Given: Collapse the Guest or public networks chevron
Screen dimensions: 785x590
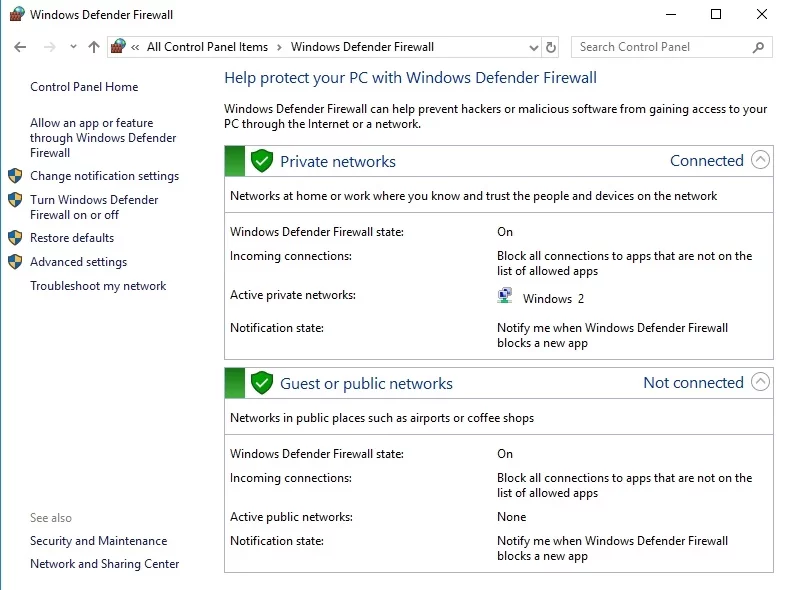Looking at the screenshot, I should [x=760, y=382].
